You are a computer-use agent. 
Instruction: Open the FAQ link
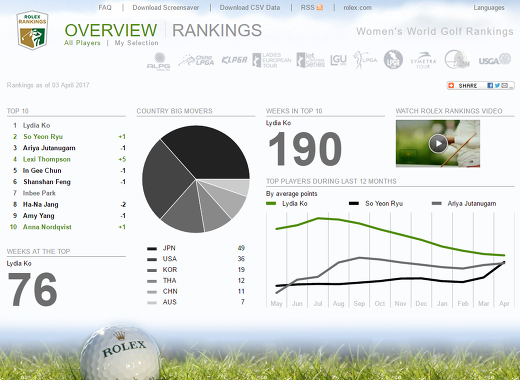pos(105,7)
